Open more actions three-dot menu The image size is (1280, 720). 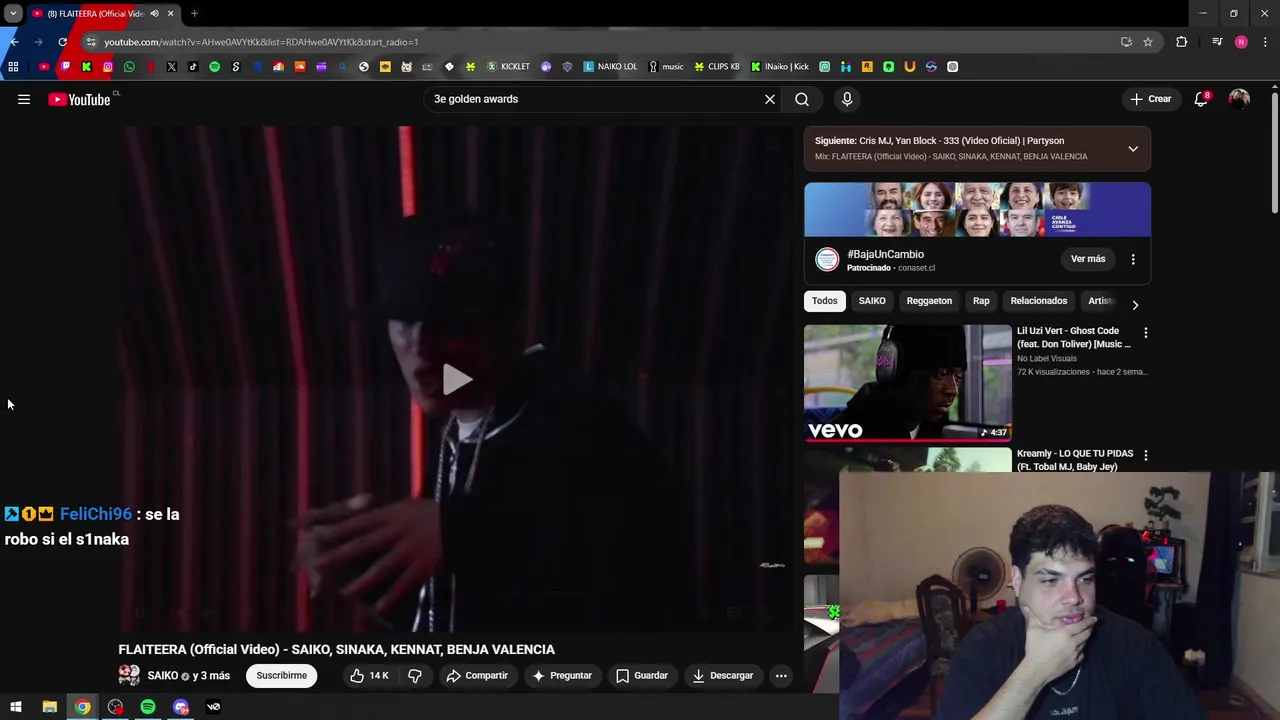click(781, 676)
